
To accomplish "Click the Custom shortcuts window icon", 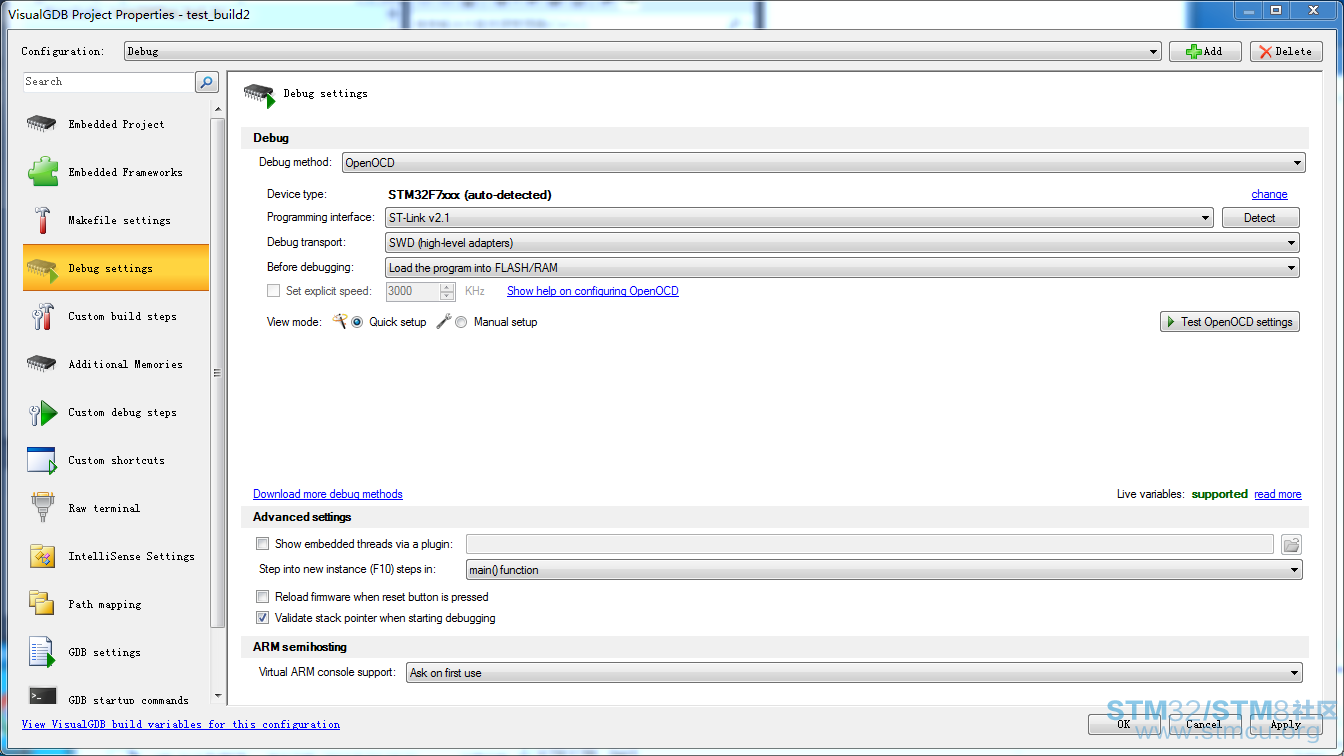I will [x=42, y=460].
